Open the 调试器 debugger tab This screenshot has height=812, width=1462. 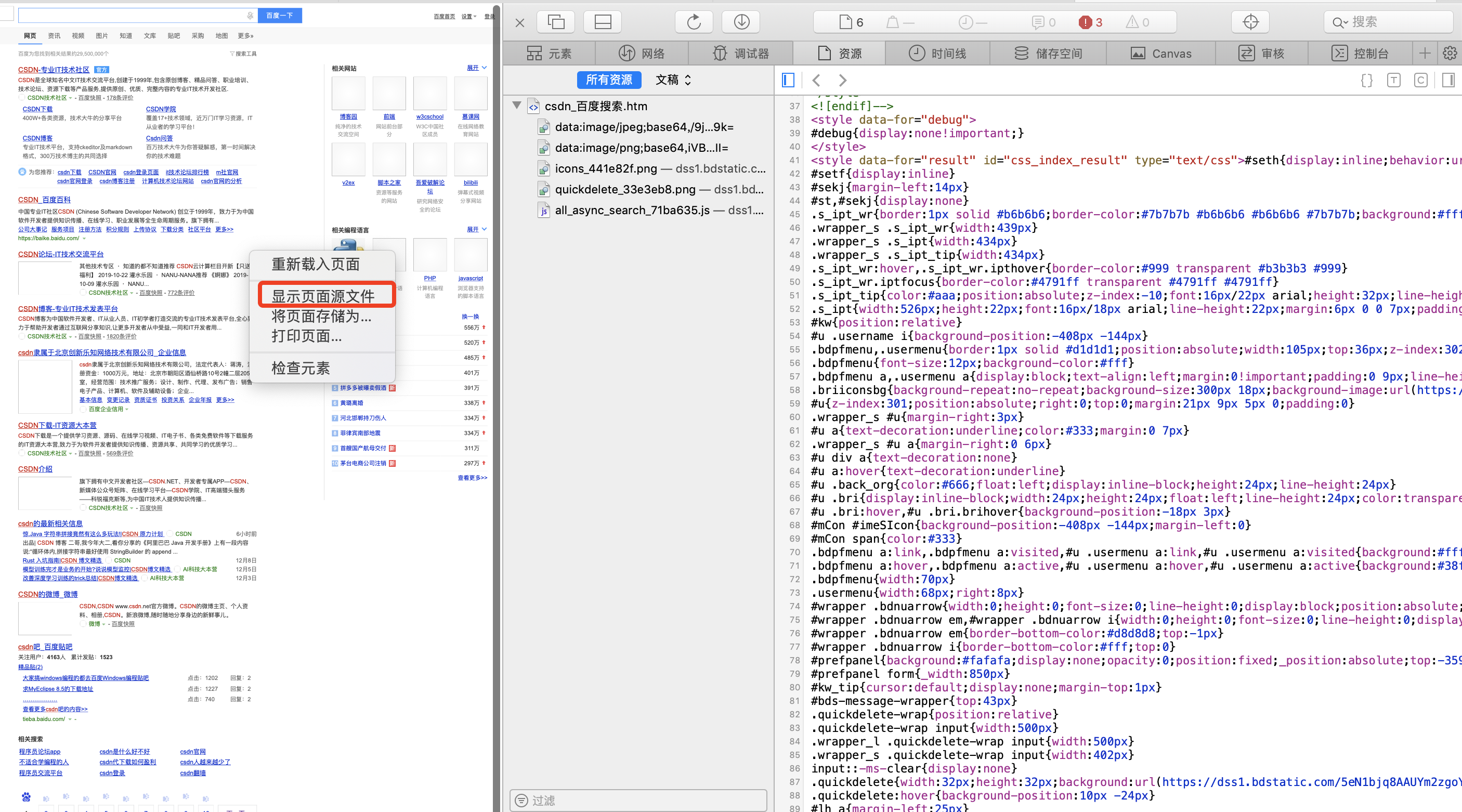pos(741,54)
